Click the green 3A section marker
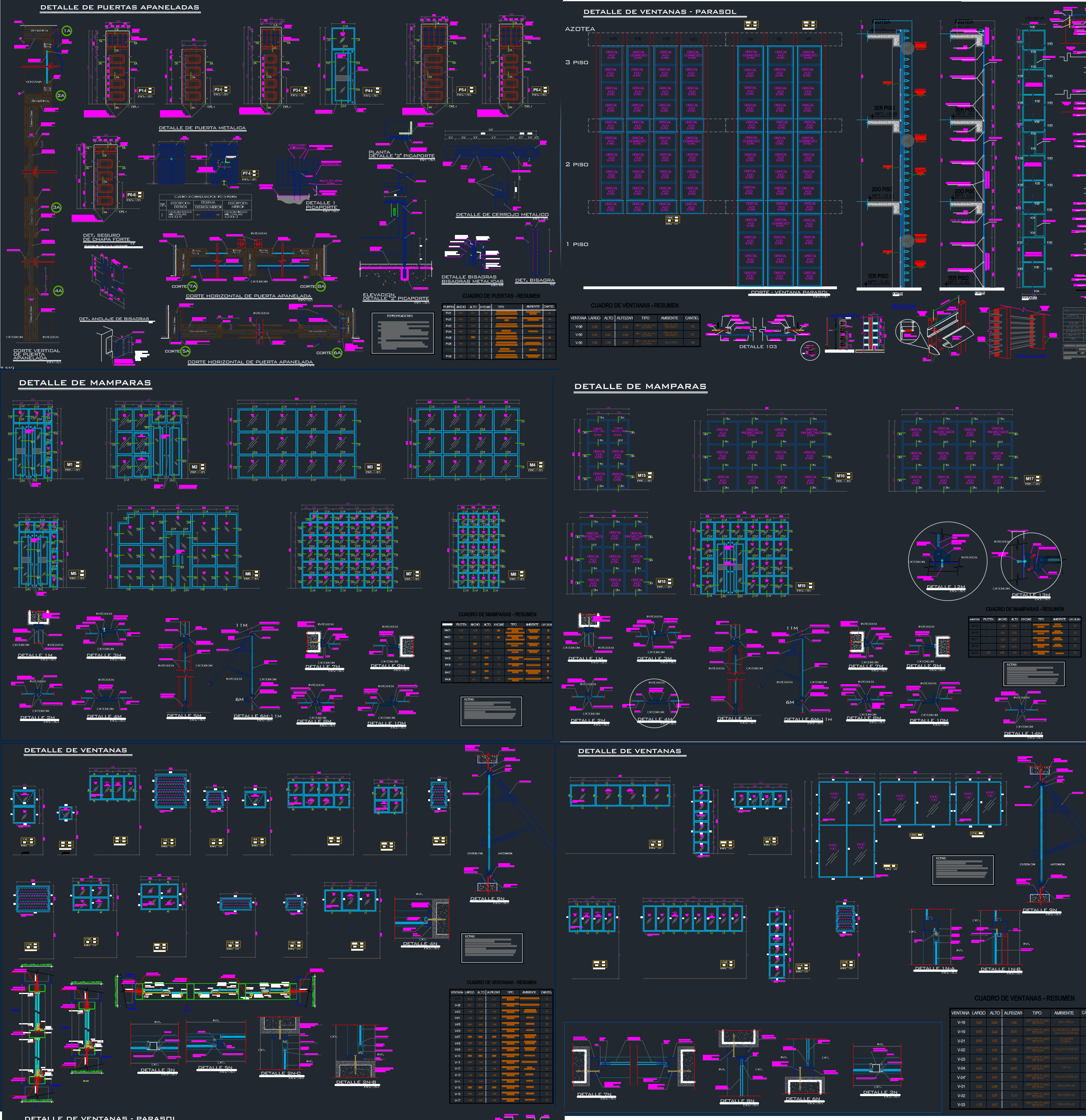This screenshot has width=1086, height=1120. [x=56, y=207]
